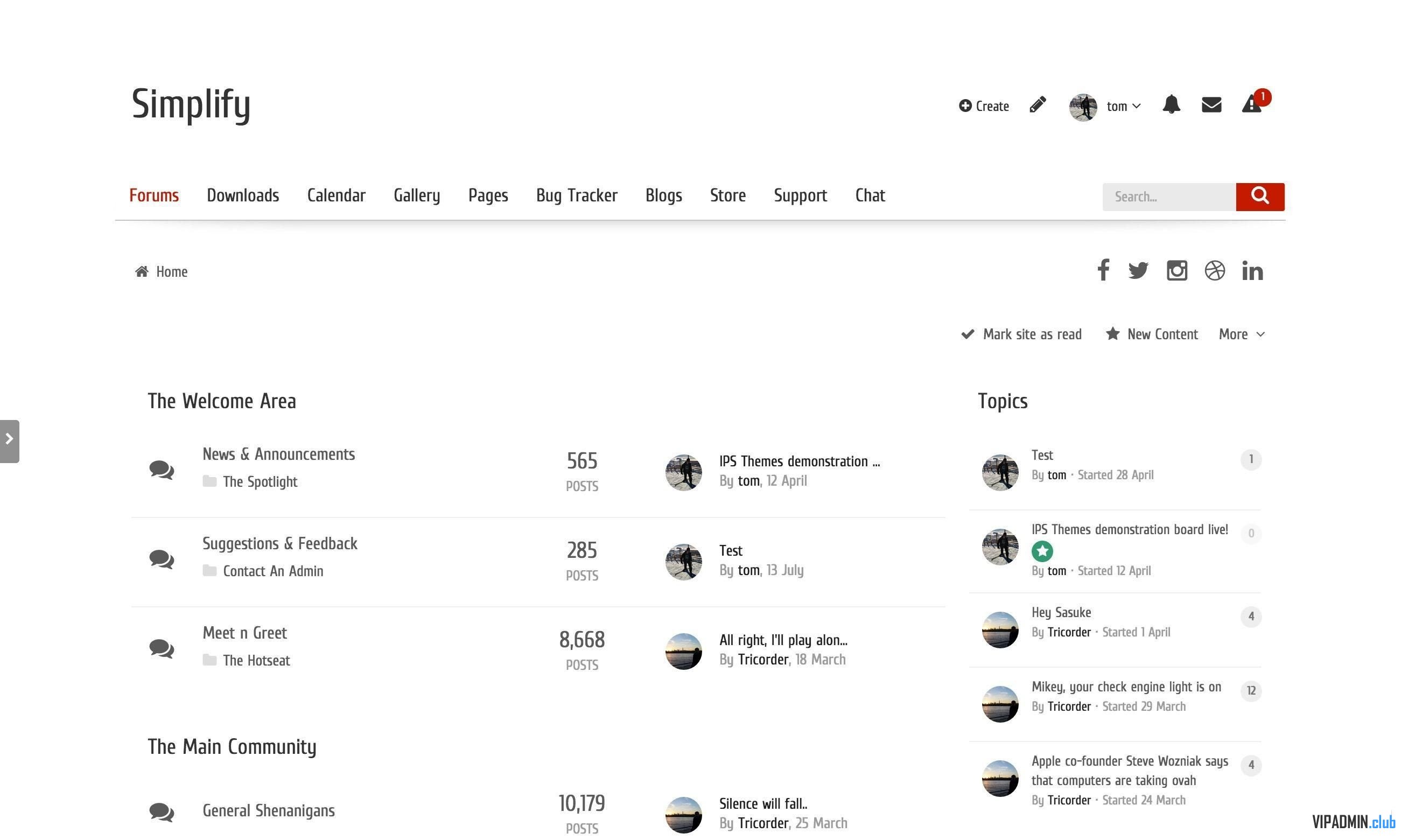The height and width of the screenshot is (840, 1401).
Task: Open the Store tab
Action: [727, 195]
